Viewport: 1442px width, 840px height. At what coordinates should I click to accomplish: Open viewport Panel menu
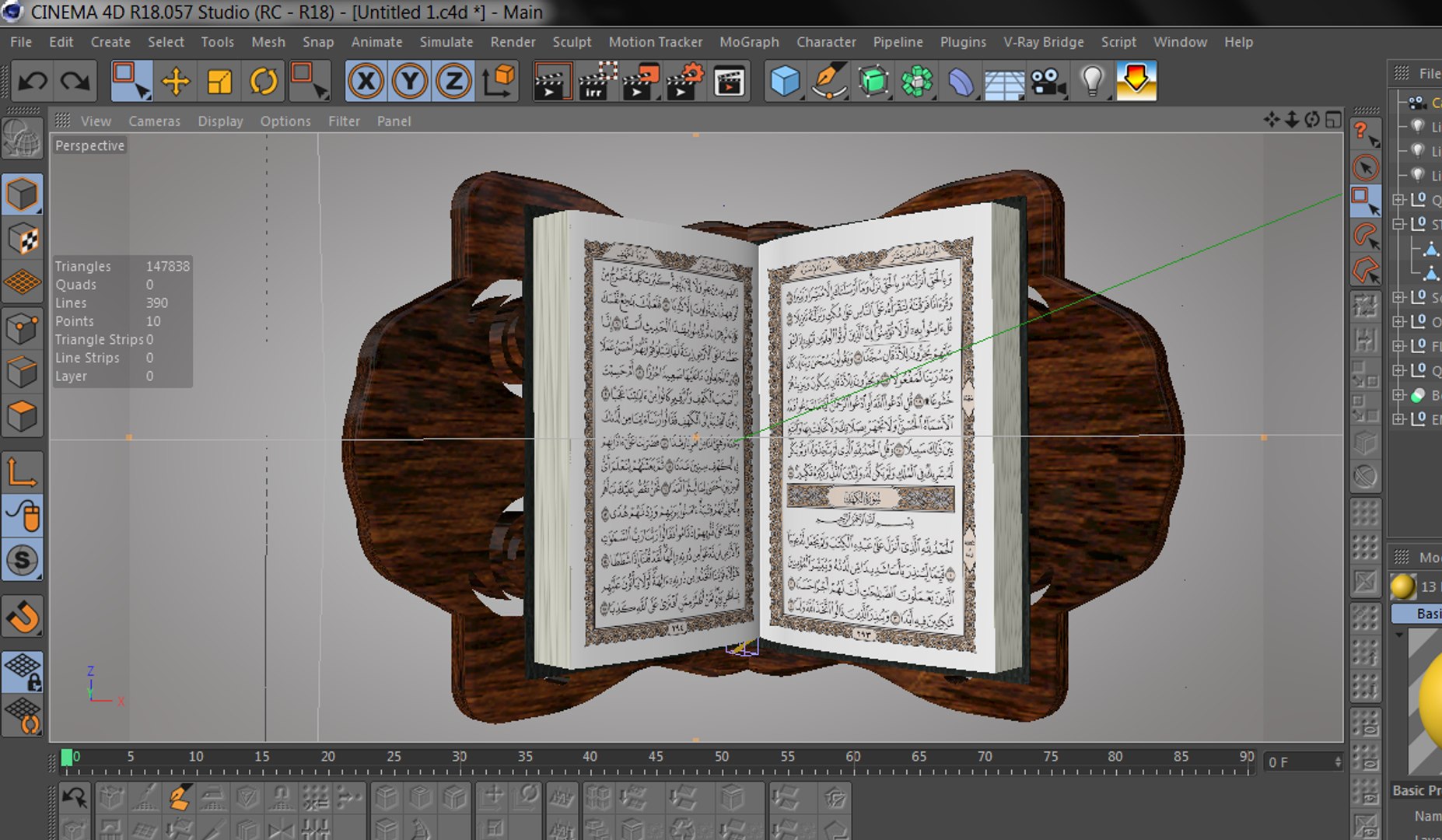point(394,121)
